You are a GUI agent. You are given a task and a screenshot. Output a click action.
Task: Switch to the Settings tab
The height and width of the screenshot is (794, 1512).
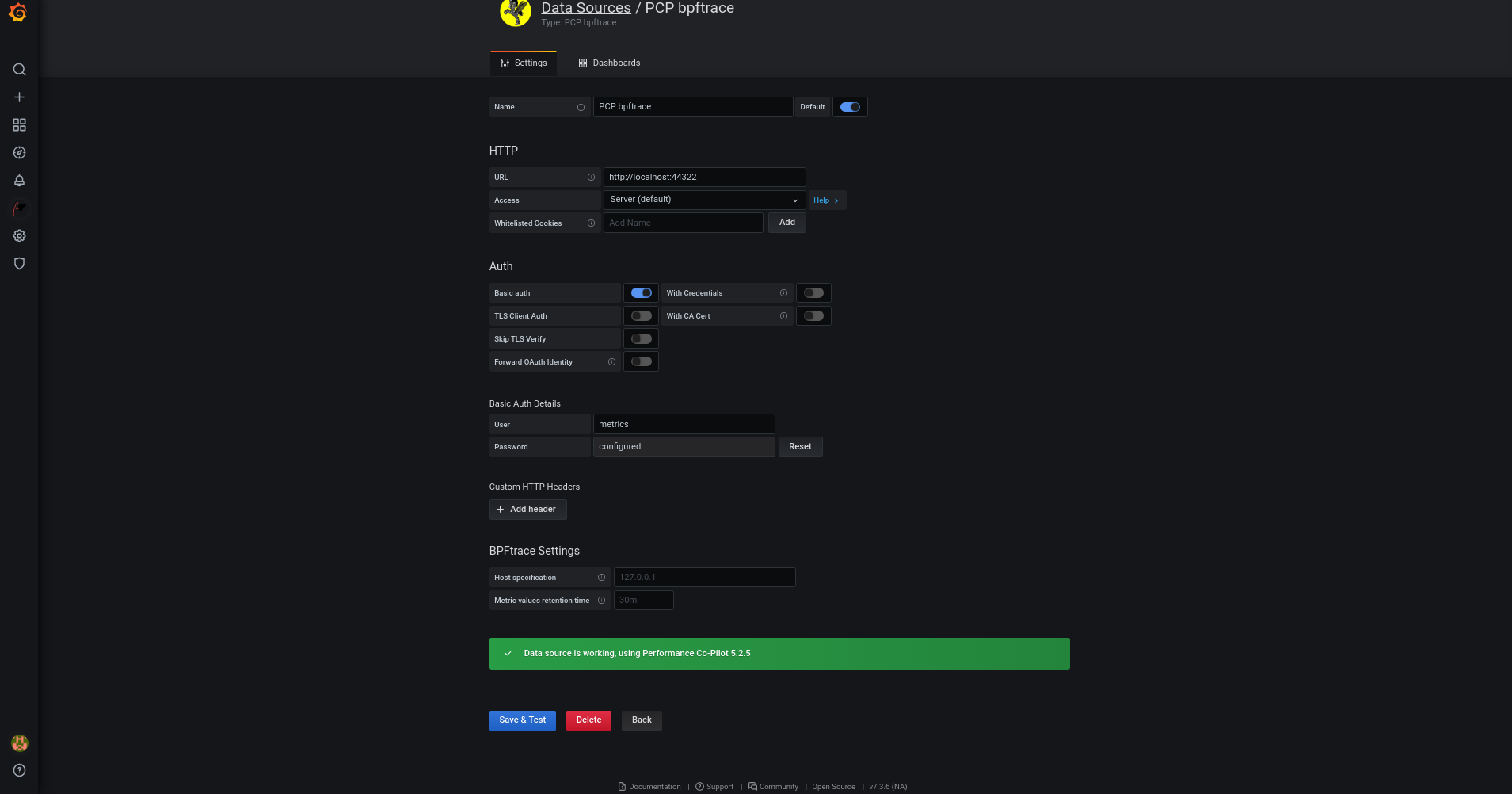[x=524, y=63]
